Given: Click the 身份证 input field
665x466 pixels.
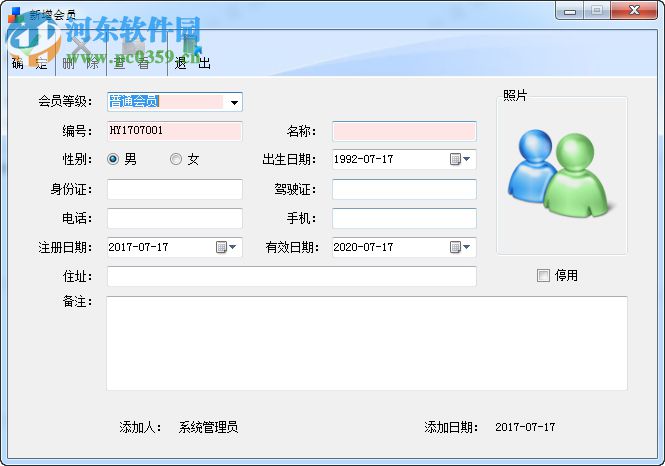Looking at the screenshot, I should coord(175,189).
